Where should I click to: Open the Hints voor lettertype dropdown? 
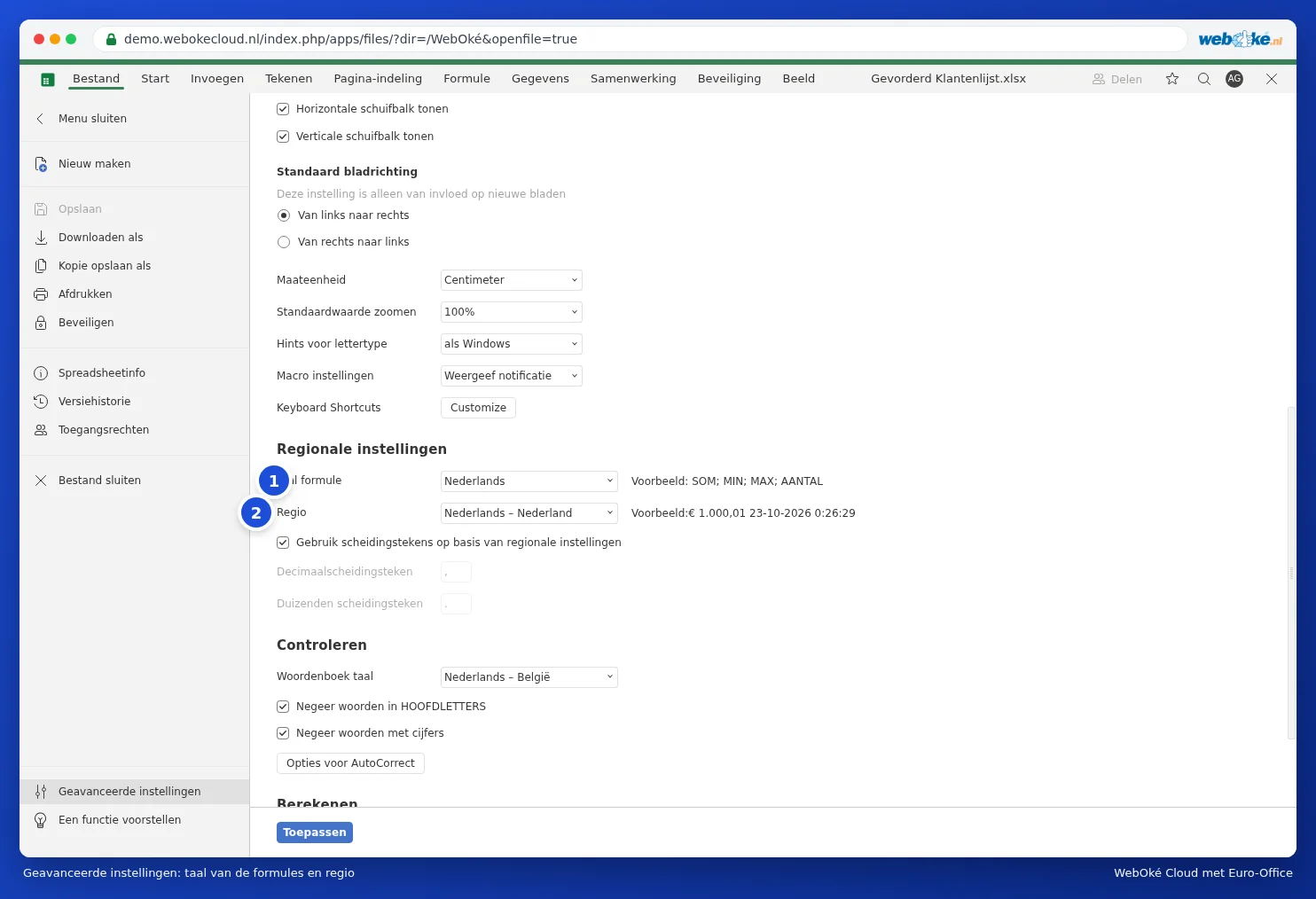click(512, 344)
